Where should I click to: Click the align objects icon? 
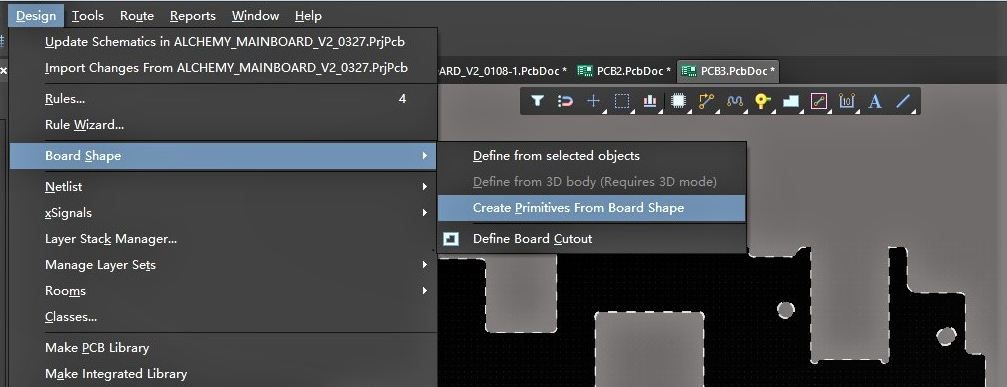tap(650, 101)
